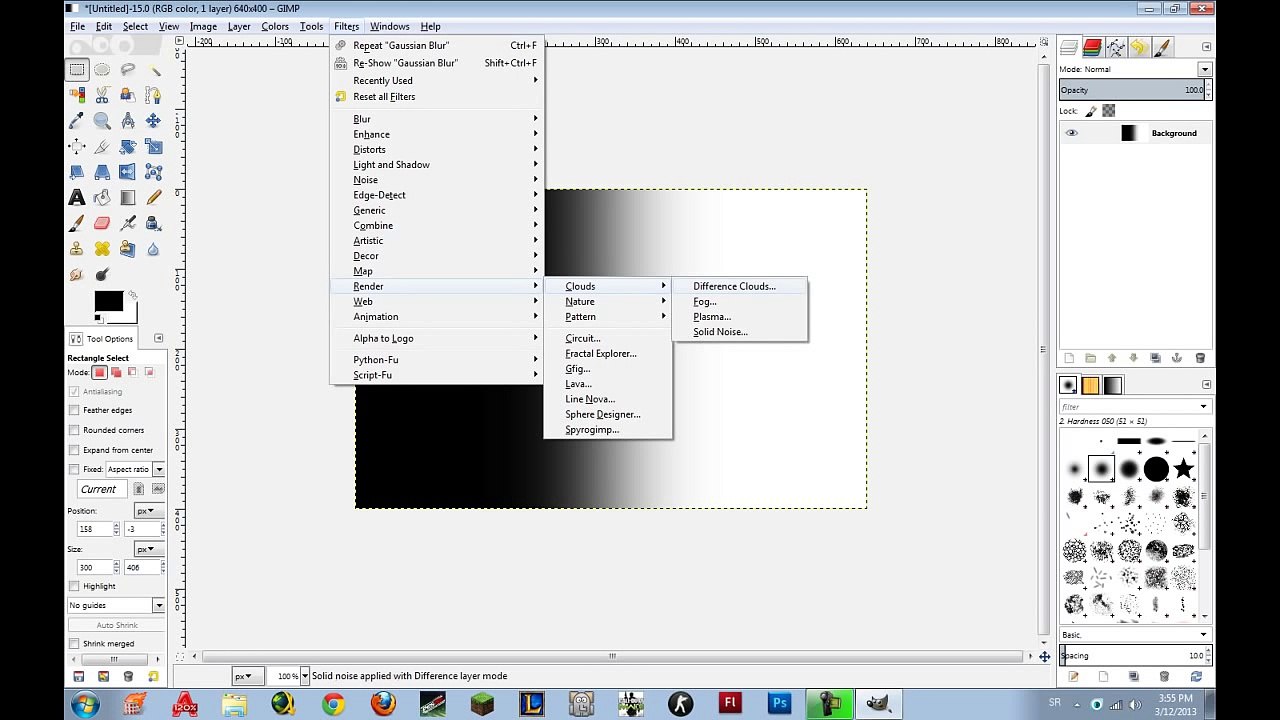Select the Fuzzy Select magic wand tool

pos(154,69)
